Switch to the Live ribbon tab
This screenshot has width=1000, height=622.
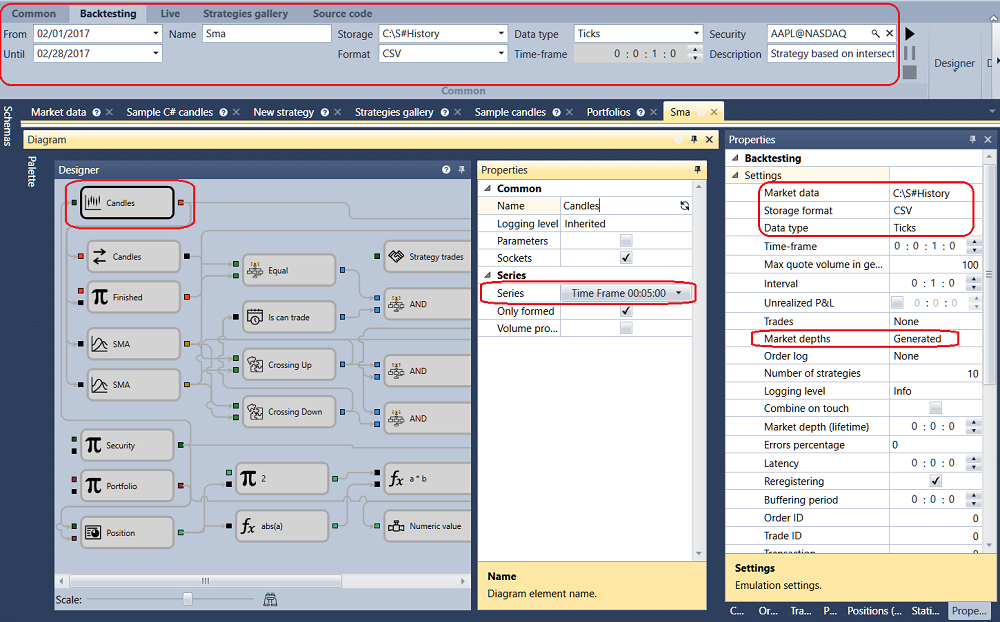click(x=170, y=13)
